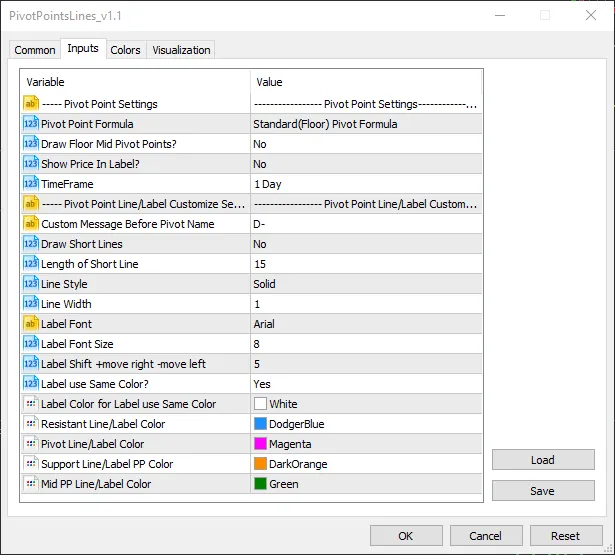Toggle the Draw Short Lines value No

click(x=365, y=244)
